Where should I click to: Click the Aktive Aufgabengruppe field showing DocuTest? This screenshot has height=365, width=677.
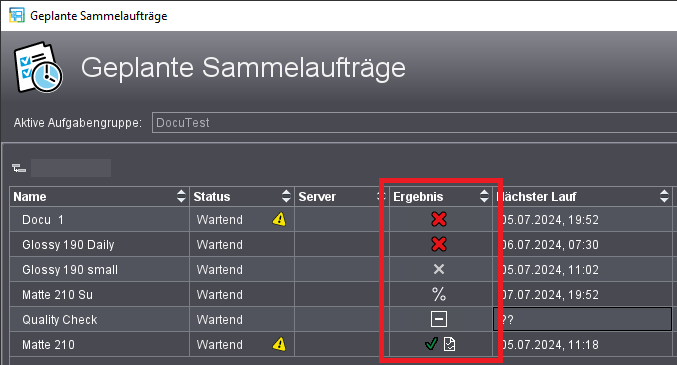414,123
